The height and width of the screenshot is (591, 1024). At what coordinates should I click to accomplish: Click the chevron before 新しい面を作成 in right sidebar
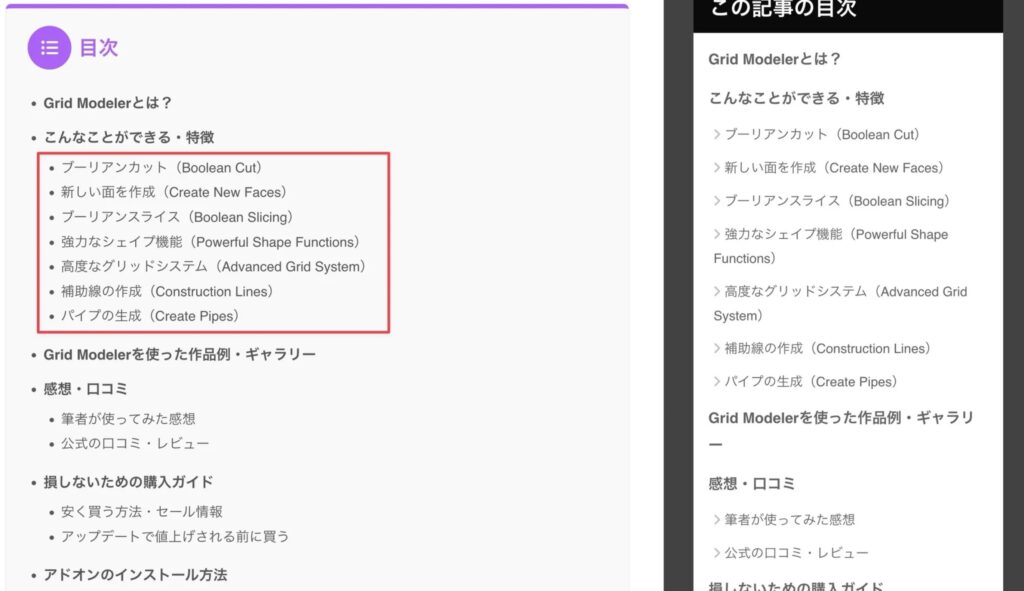pos(717,168)
